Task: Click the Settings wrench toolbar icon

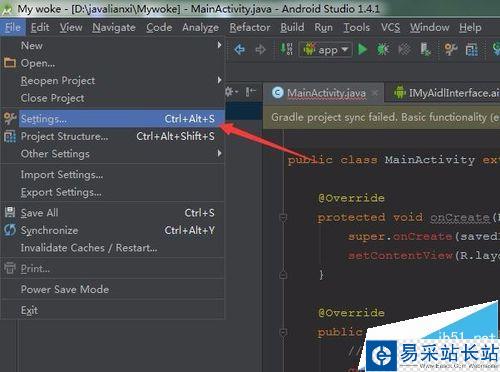Action: (x=450, y=49)
